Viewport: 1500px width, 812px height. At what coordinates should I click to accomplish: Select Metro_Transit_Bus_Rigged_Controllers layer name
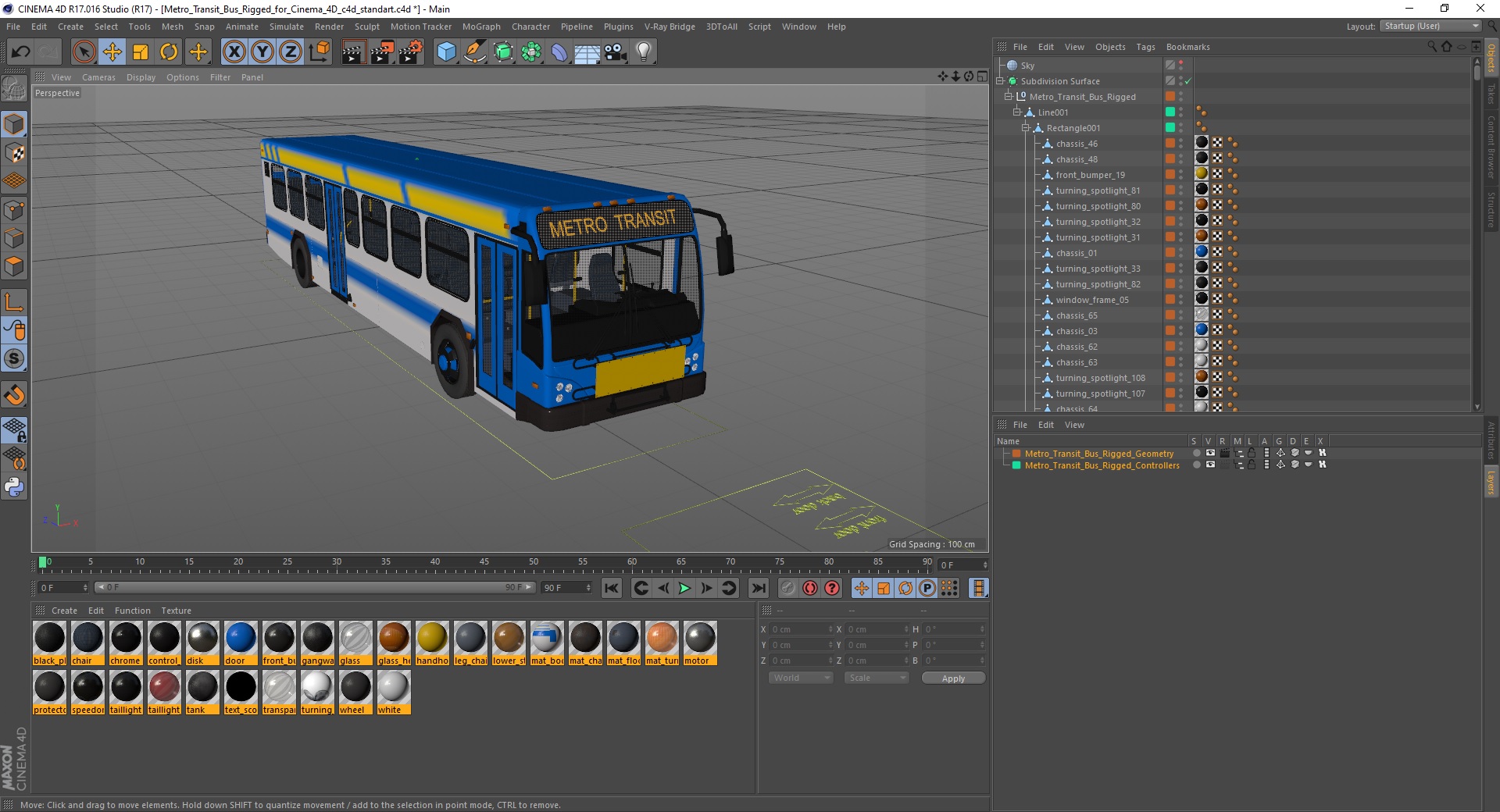tap(1102, 465)
